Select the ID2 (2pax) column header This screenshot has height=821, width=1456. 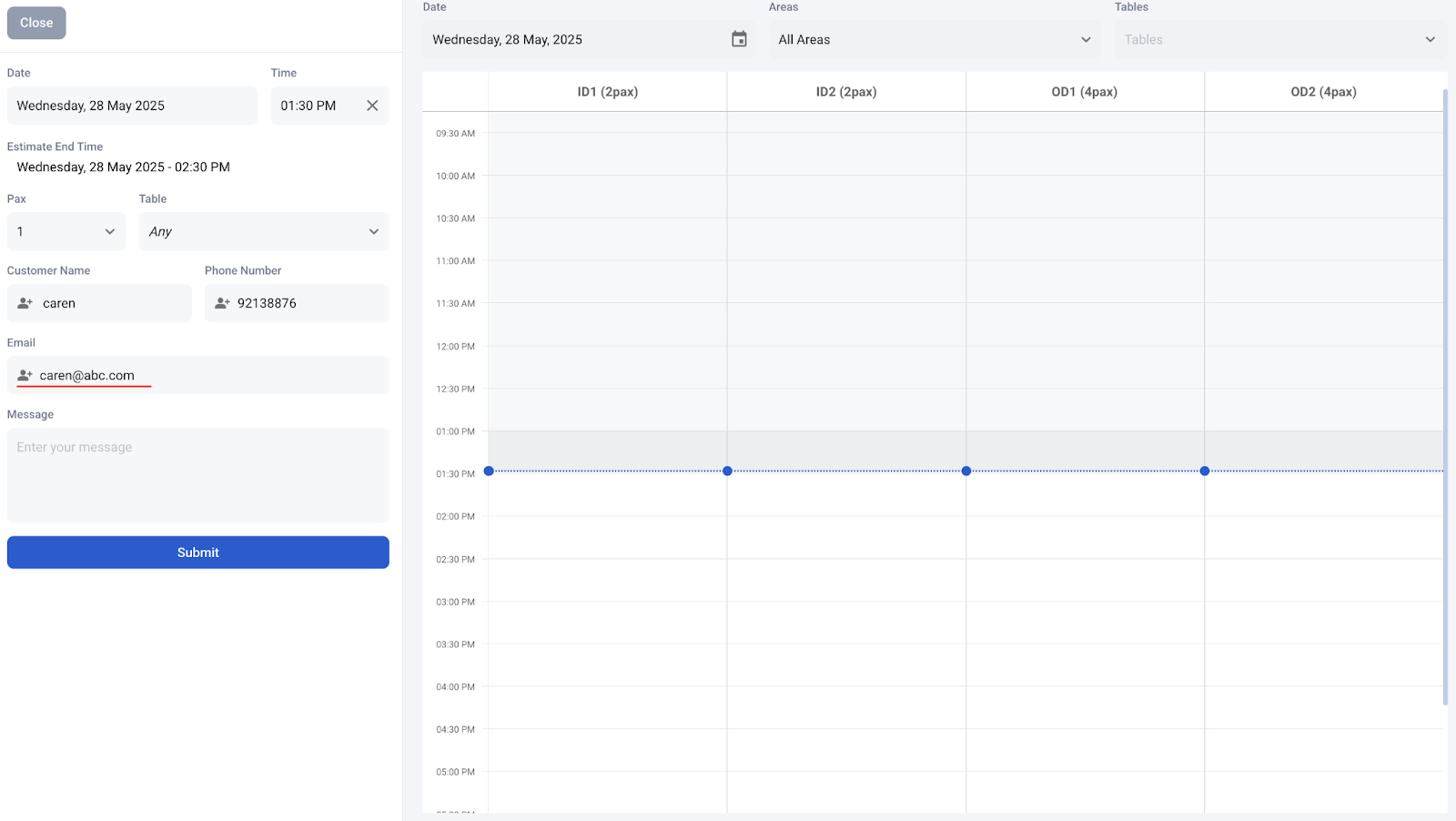(846, 92)
